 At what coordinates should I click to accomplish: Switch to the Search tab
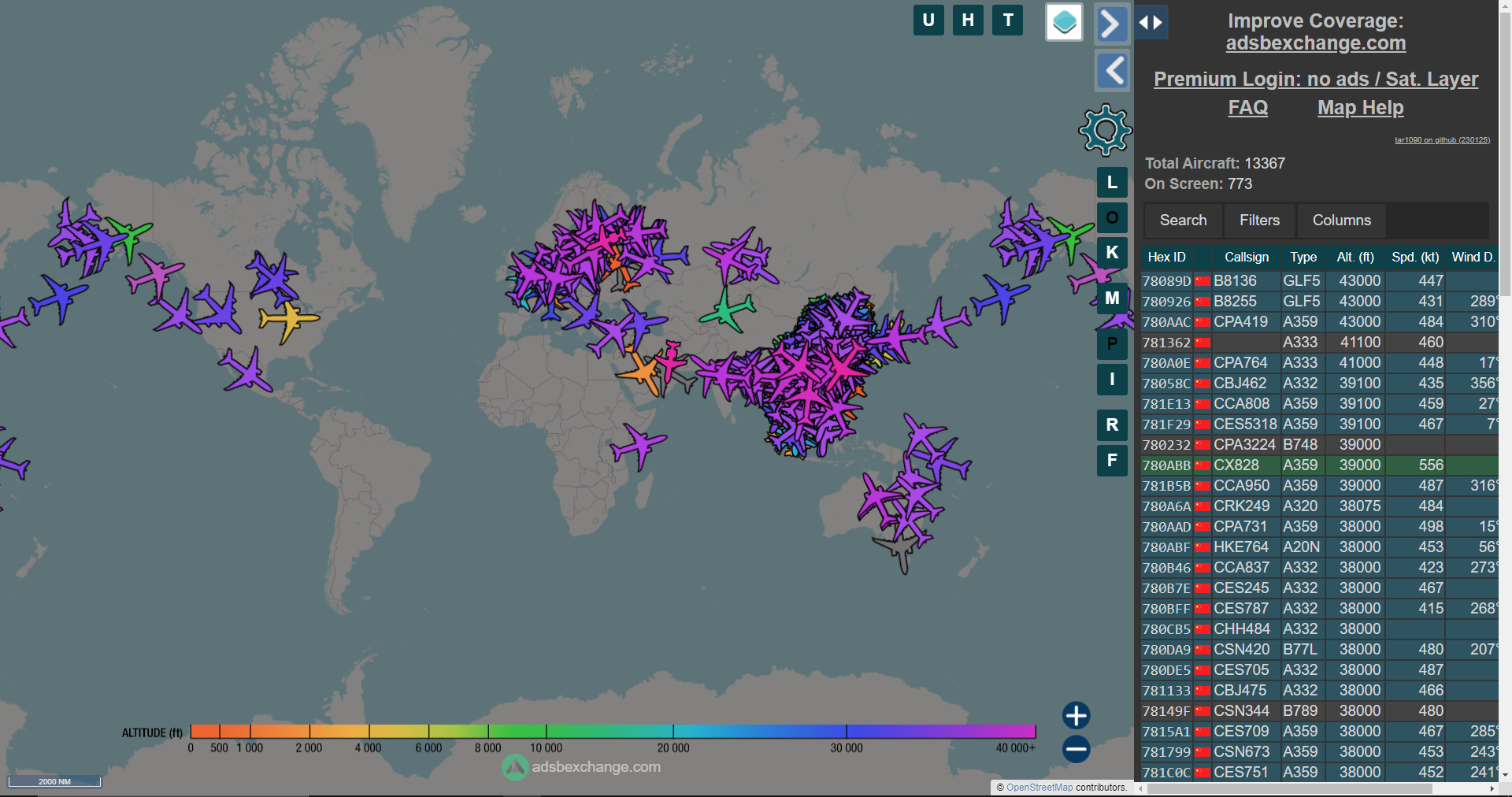[1183, 221]
